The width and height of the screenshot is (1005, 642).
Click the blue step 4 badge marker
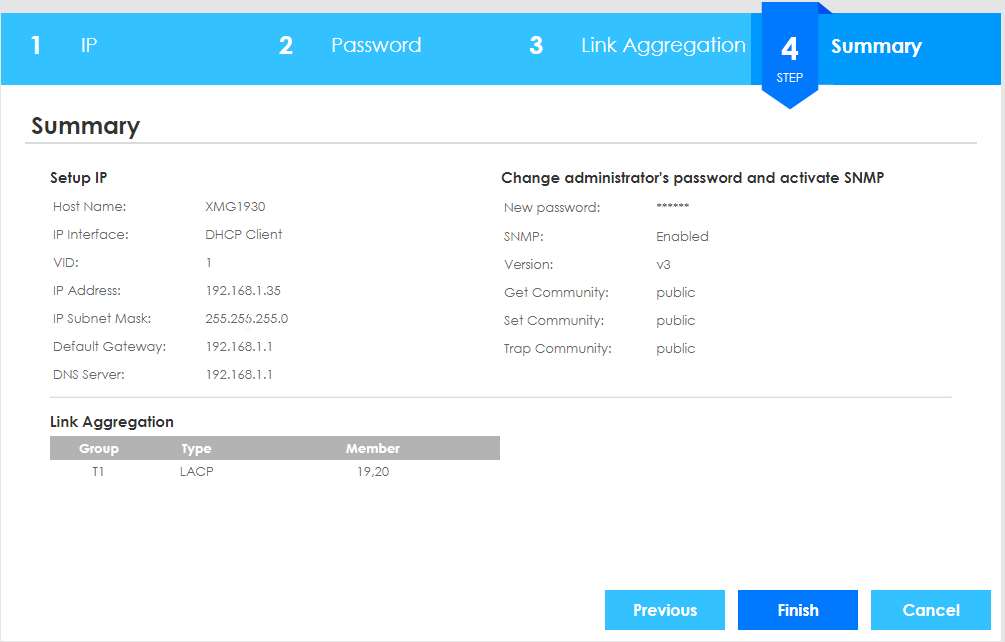pyautogui.click(x=789, y=56)
